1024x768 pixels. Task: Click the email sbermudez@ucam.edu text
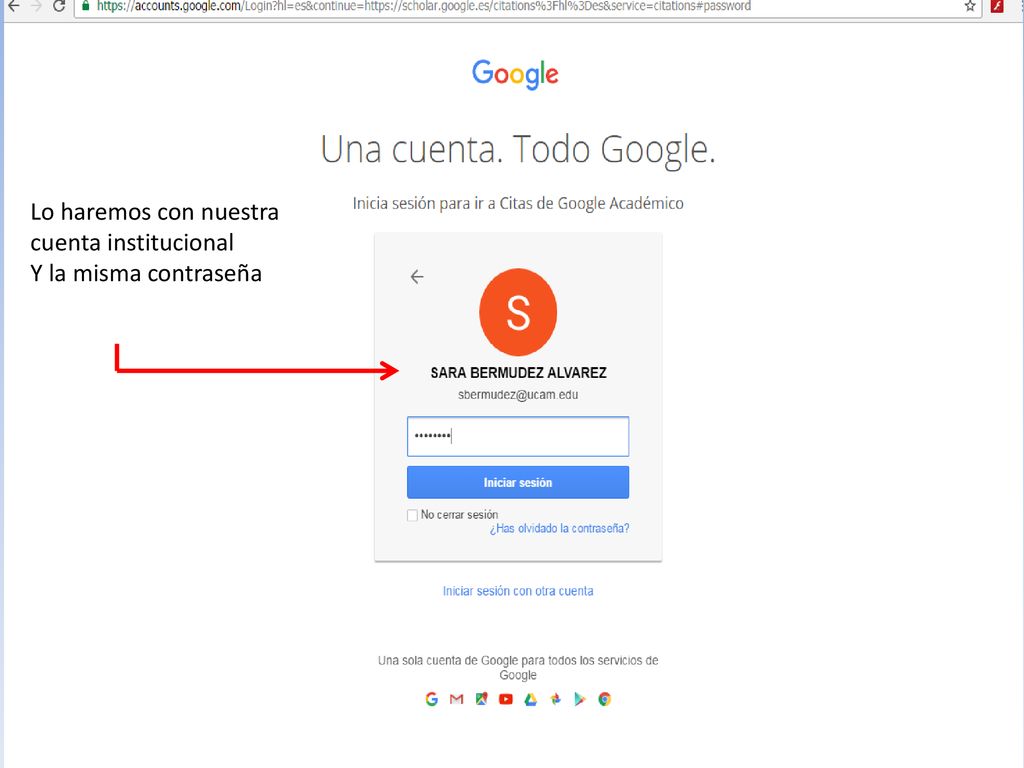point(518,395)
